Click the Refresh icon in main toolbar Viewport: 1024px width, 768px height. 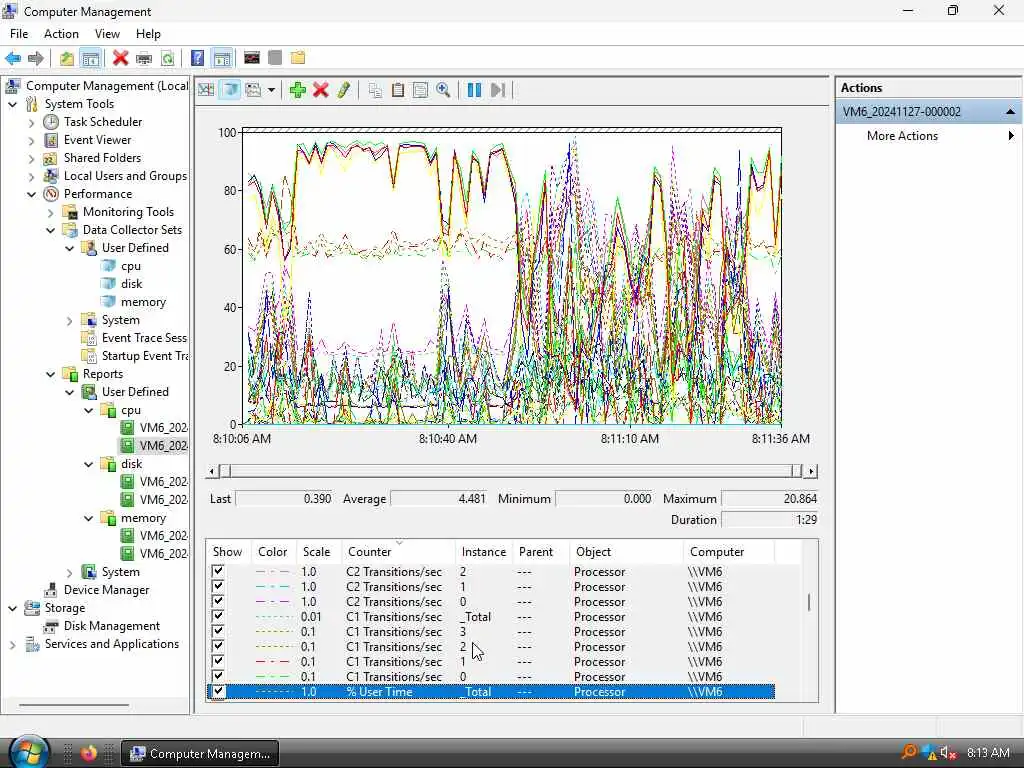(168, 58)
